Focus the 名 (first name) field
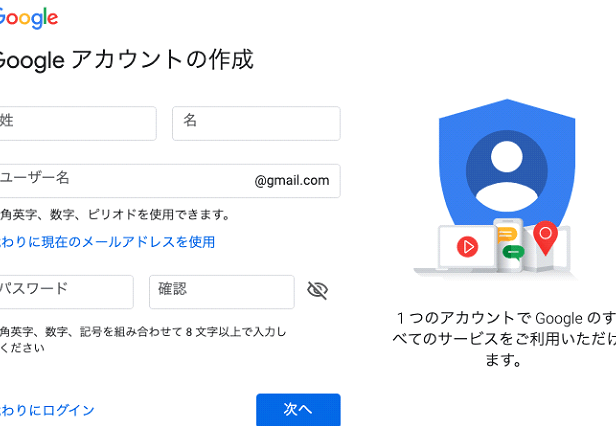 coord(256,123)
